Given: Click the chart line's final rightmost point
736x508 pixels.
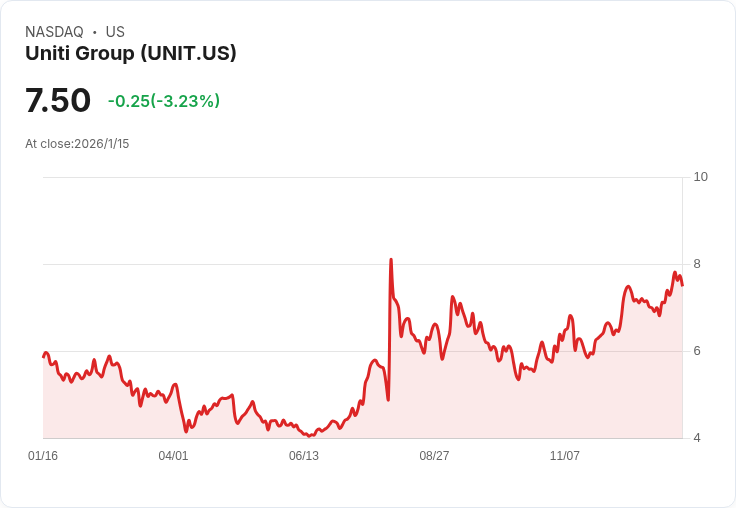Looking at the screenshot, I should tap(682, 285).
